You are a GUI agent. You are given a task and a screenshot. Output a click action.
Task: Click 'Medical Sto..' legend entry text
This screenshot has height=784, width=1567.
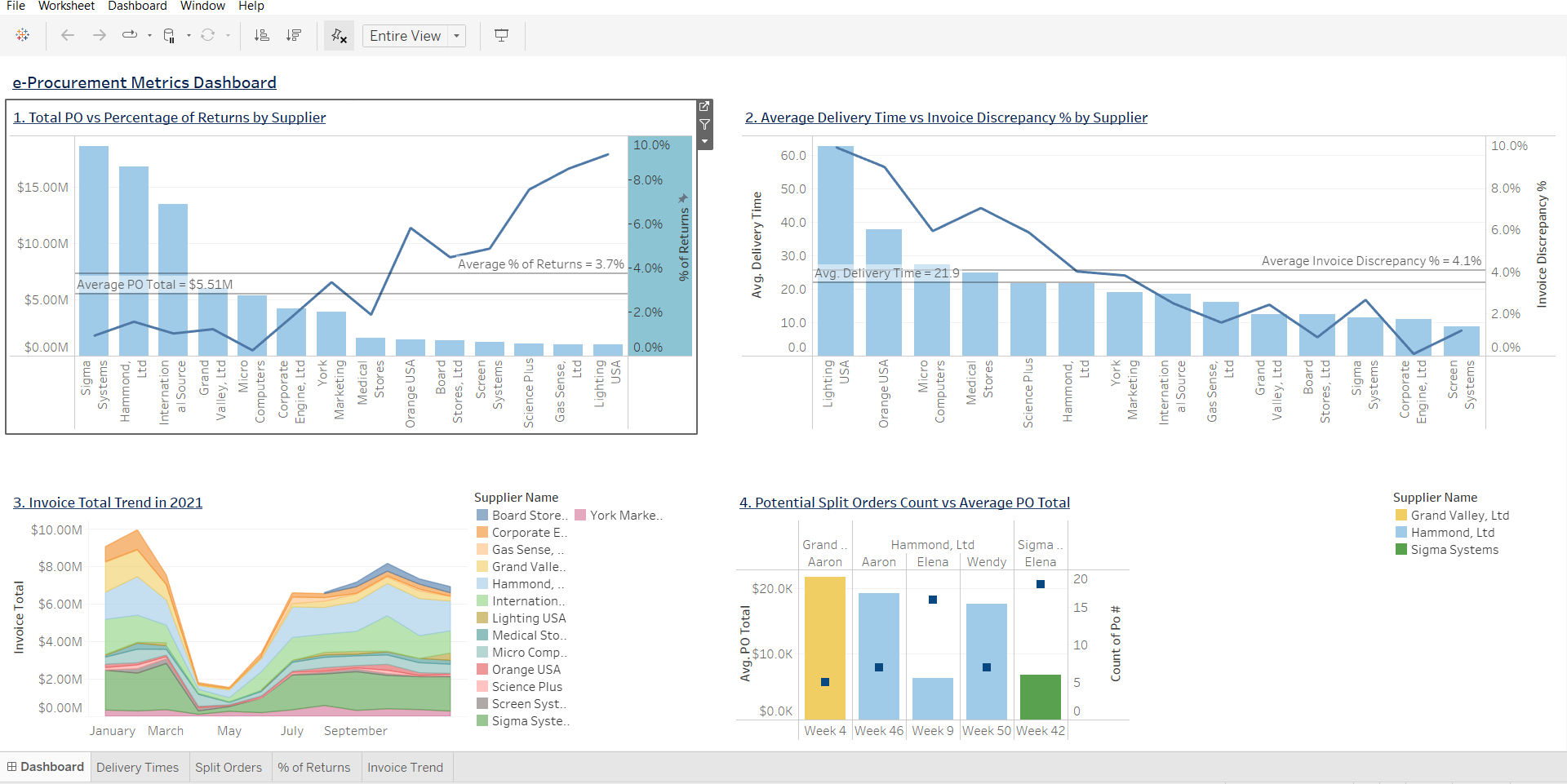(x=529, y=636)
